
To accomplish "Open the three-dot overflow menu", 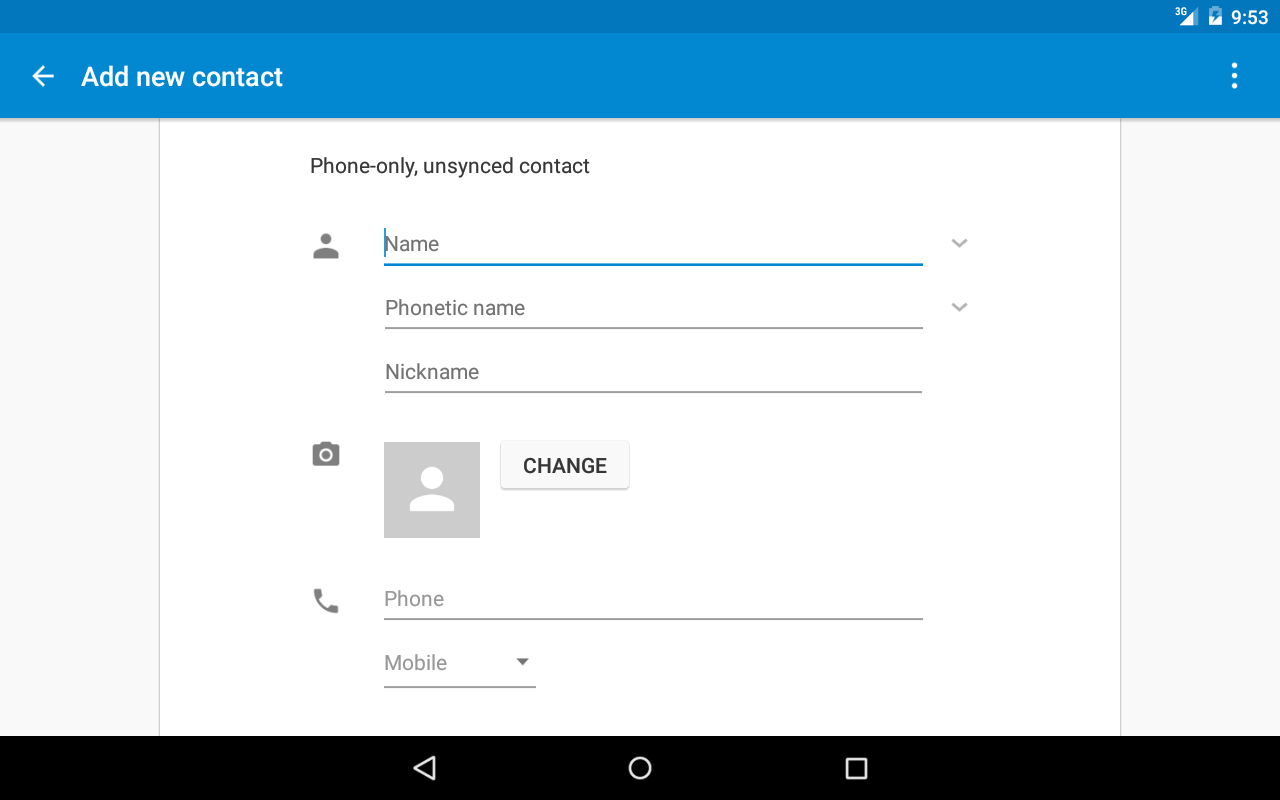I will (1234, 76).
